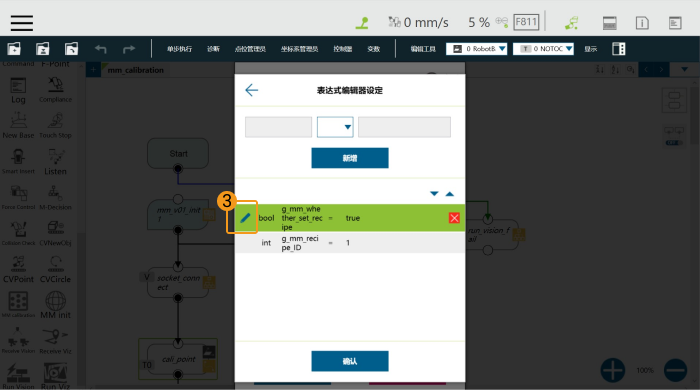The width and height of the screenshot is (700, 390).
Task: Select the CVCircle node icon
Action: pyautogui.click(x=55, y=270)
